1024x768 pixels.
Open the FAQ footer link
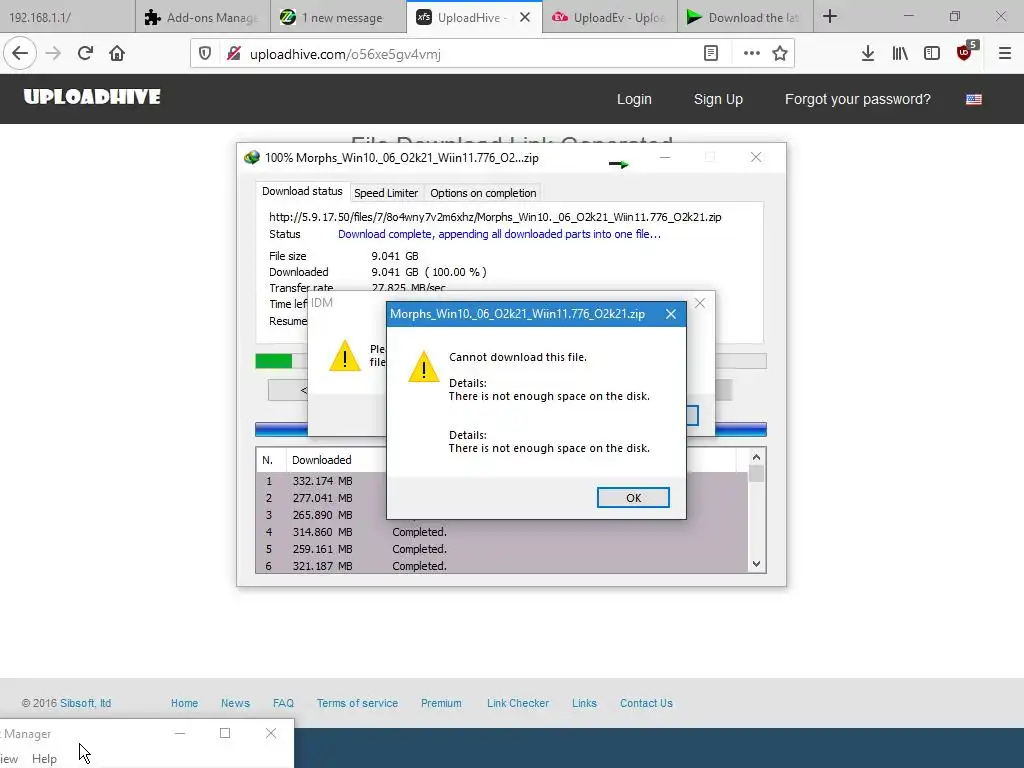(x=283, y=703)
